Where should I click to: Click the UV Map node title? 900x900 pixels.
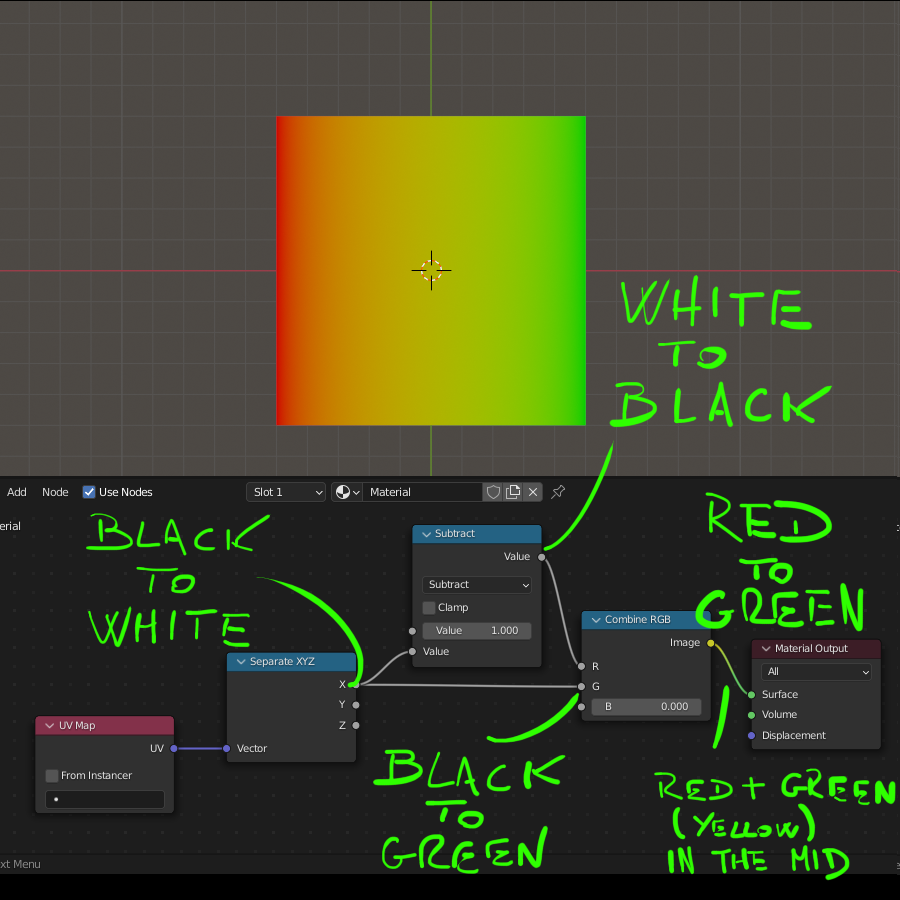[77, 726]
